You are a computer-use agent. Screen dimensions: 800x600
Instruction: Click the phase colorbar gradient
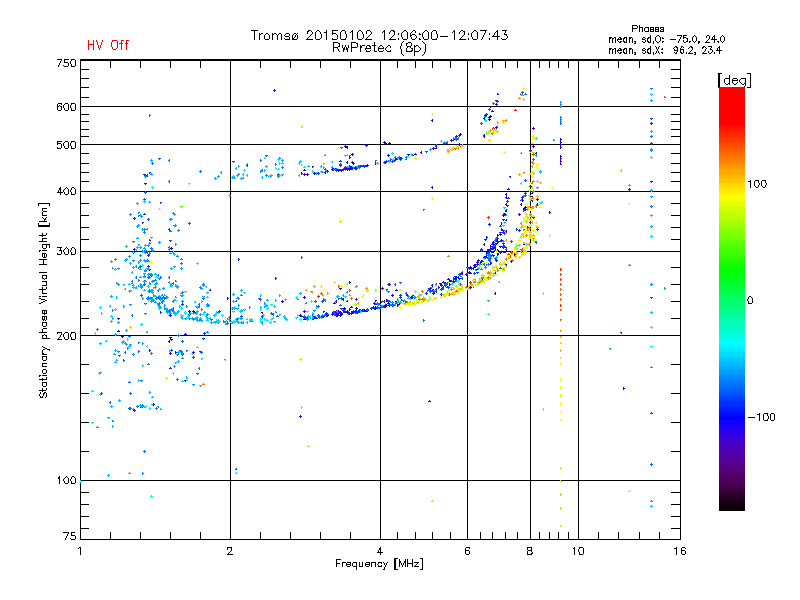732,299
